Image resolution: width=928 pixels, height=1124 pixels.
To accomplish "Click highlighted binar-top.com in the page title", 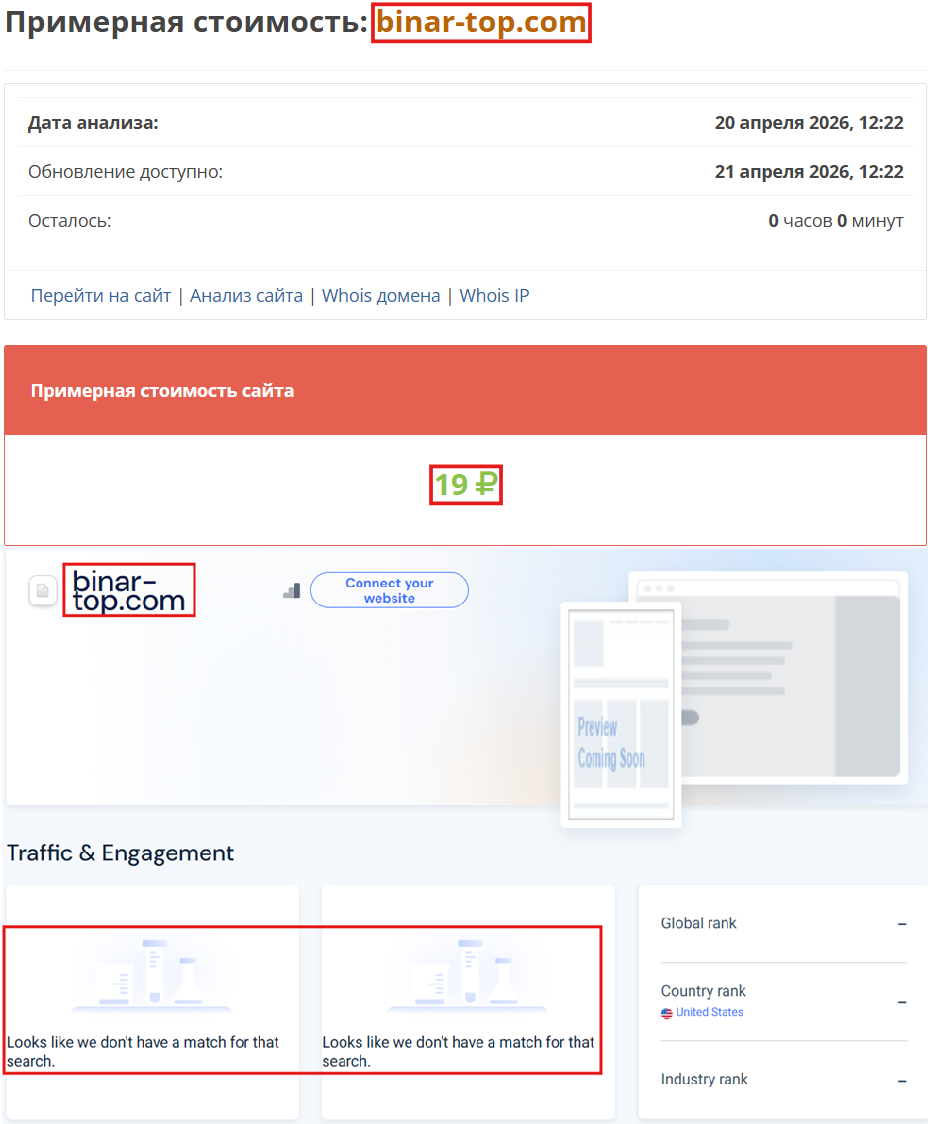I will point(481,22).
